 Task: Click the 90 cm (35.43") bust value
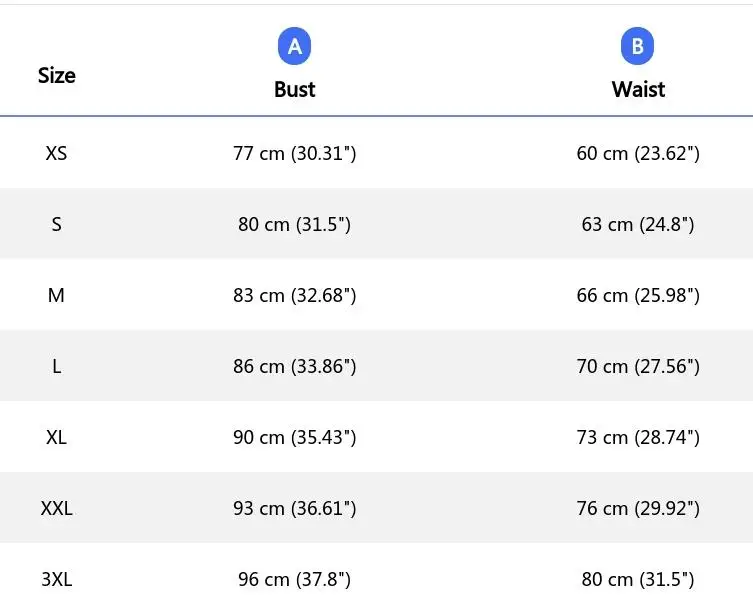294,438
